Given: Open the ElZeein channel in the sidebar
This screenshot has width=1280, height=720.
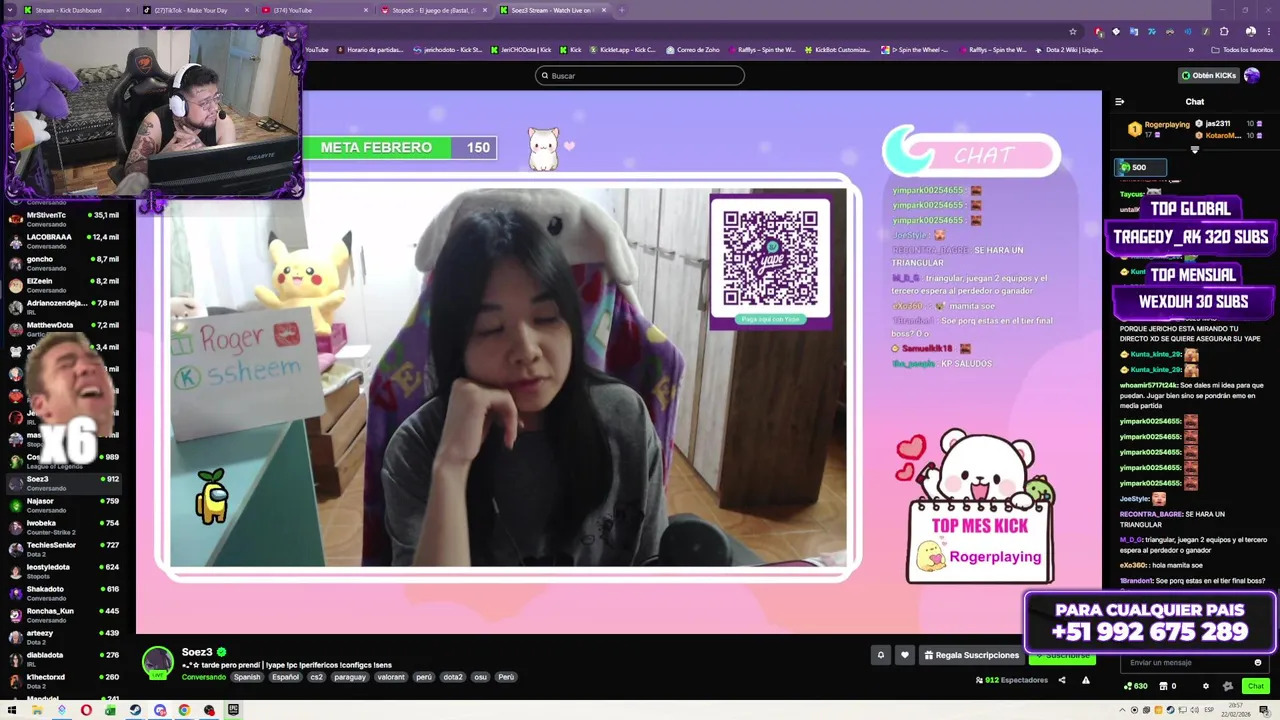Looking at the screenshot, I should point(66,285).
